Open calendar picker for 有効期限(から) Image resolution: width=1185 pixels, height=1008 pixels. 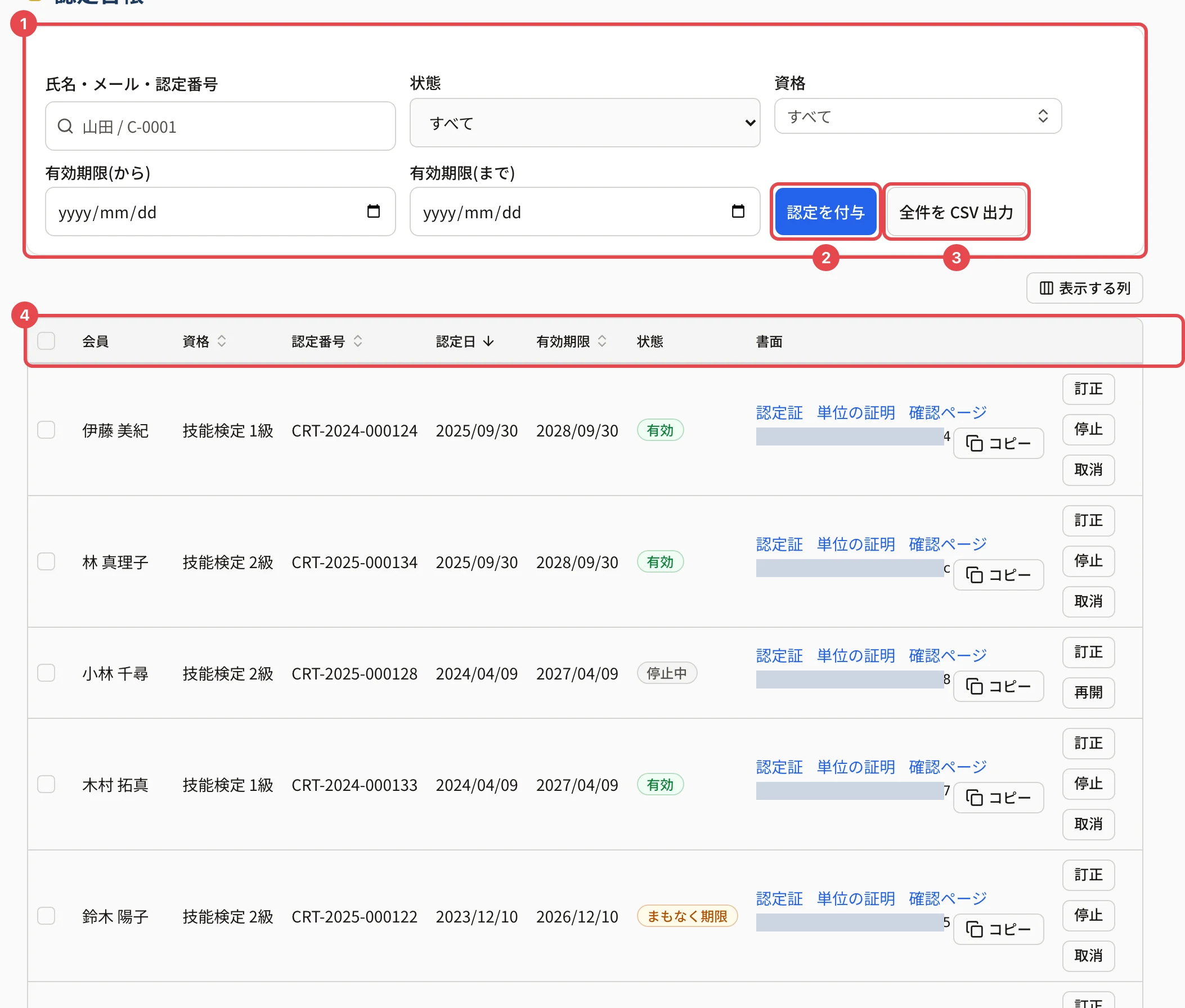pyautogui.click(x=373, y=211)
